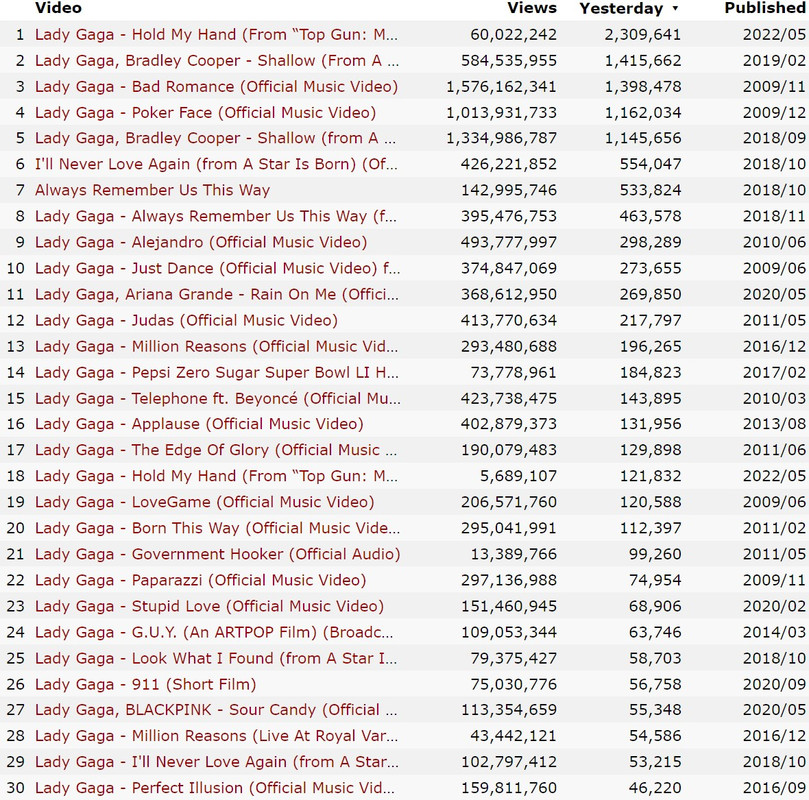The image size is (809, 800).
Task: Select views value 5,689,107
Action: pos(519,476)
